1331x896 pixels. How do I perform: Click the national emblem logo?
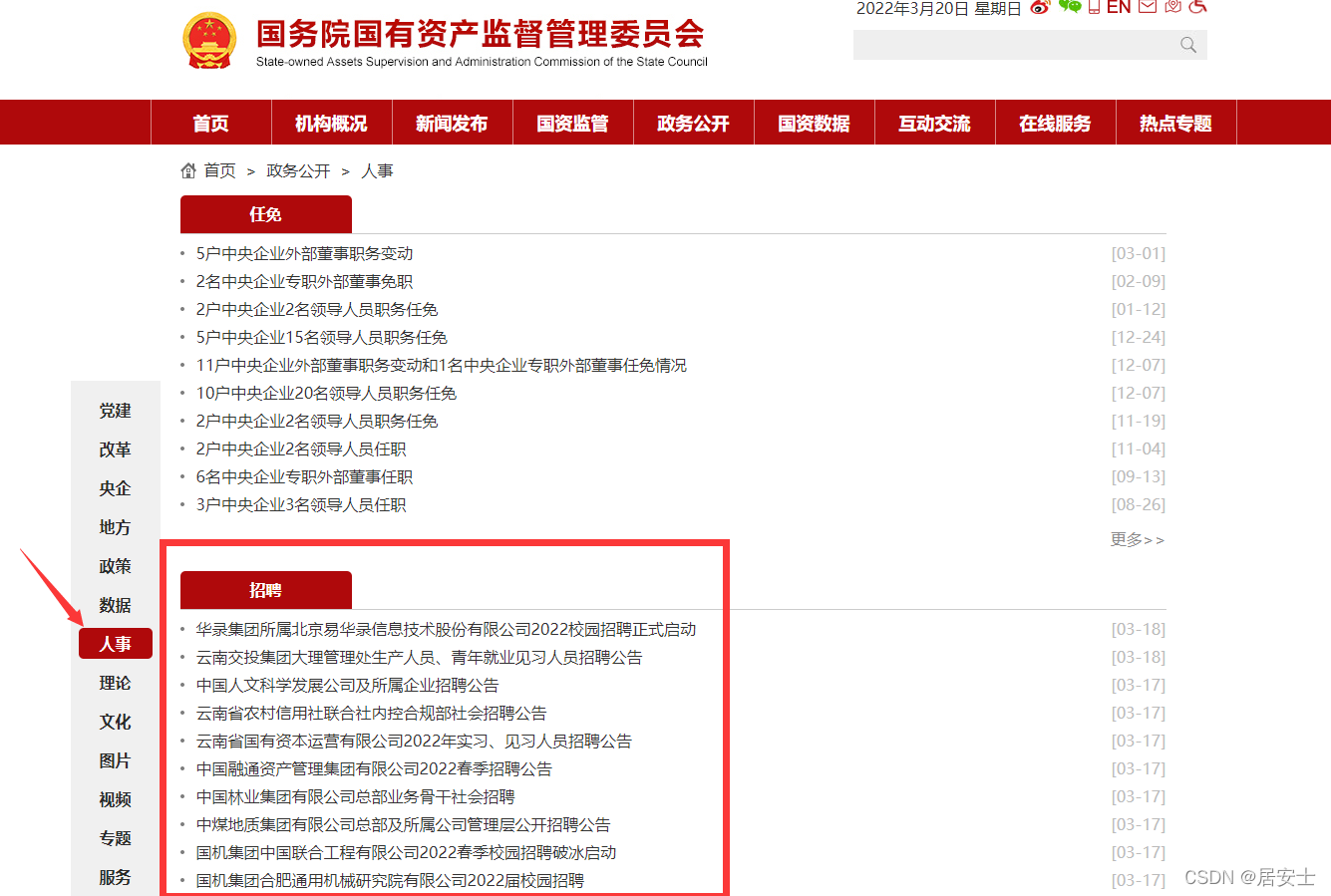209,41
